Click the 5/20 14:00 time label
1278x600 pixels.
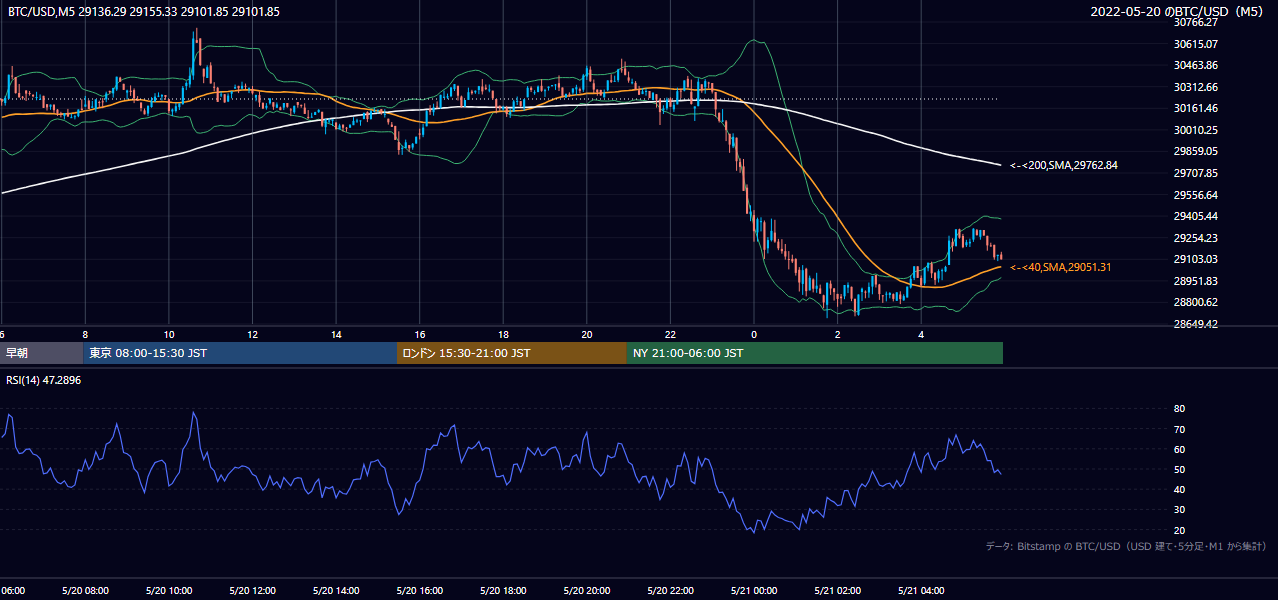334,591
